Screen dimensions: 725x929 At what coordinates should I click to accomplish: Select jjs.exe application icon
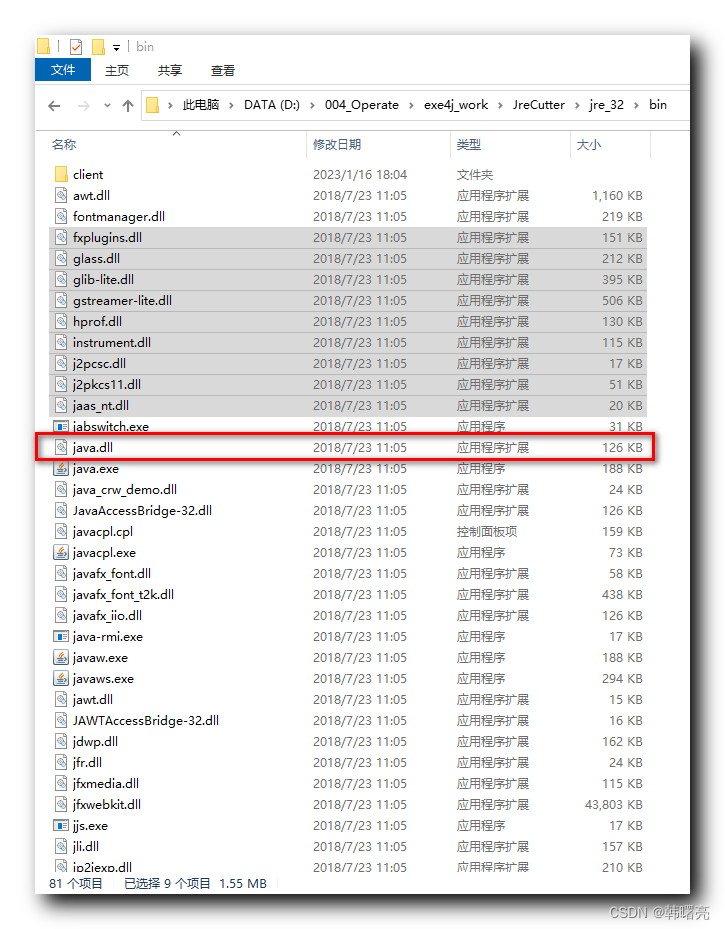61,825
